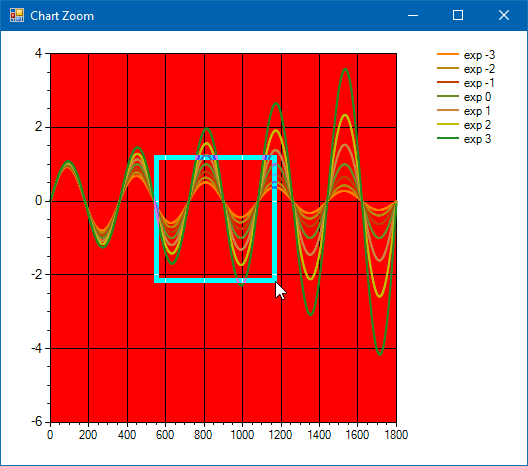Screen dimensions: 528x466
Task: Click the exp -3 legend color line
Action: (448, 54)
